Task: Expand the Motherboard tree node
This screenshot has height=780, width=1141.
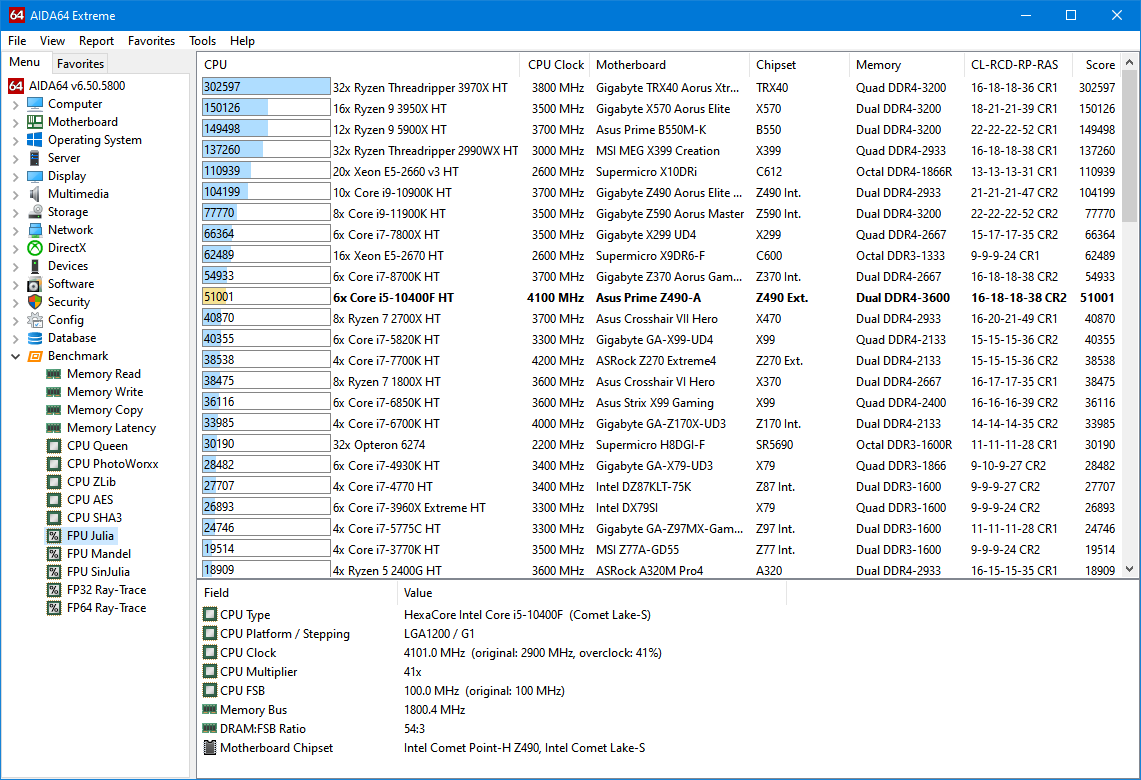Action: (15, 122)
